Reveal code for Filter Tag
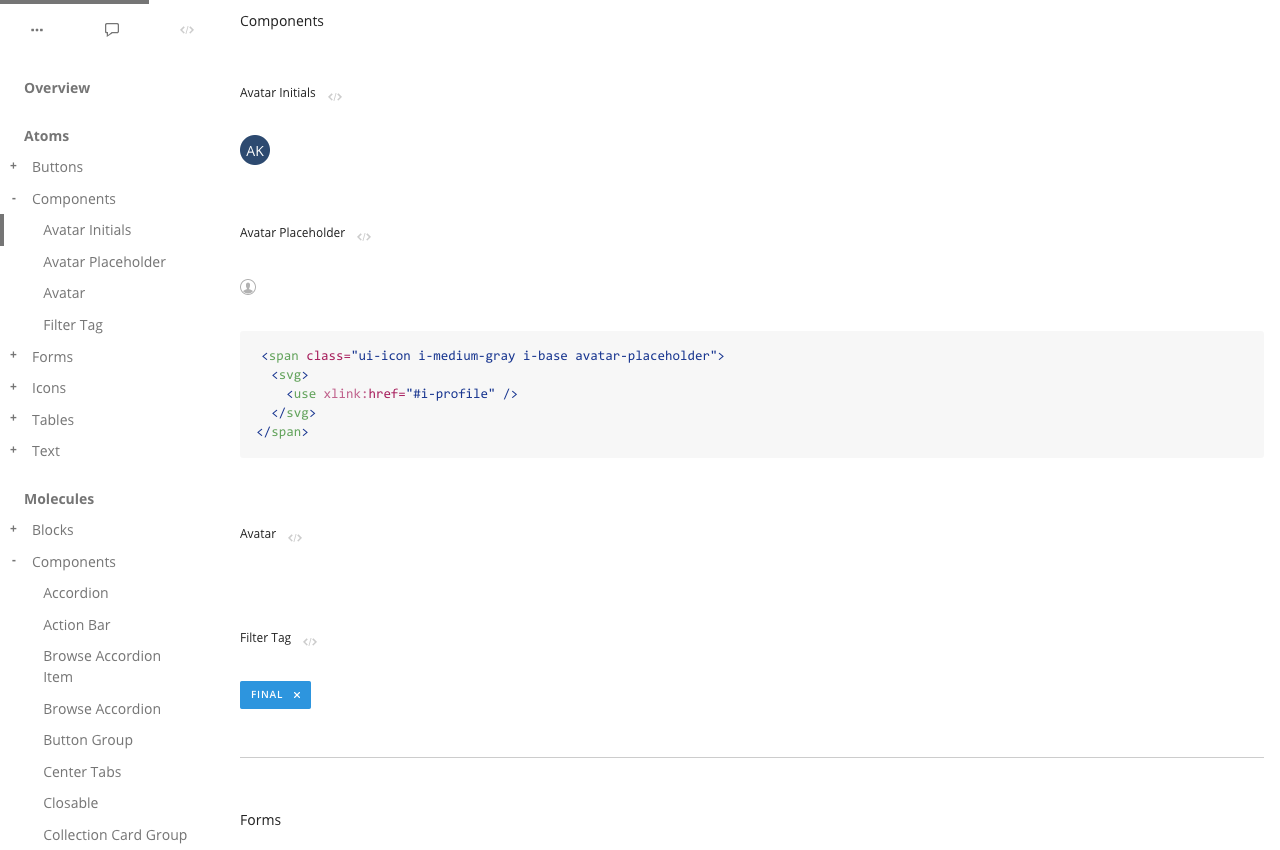The height and width of the screenshot is (850, 1280). pos(310,642)
